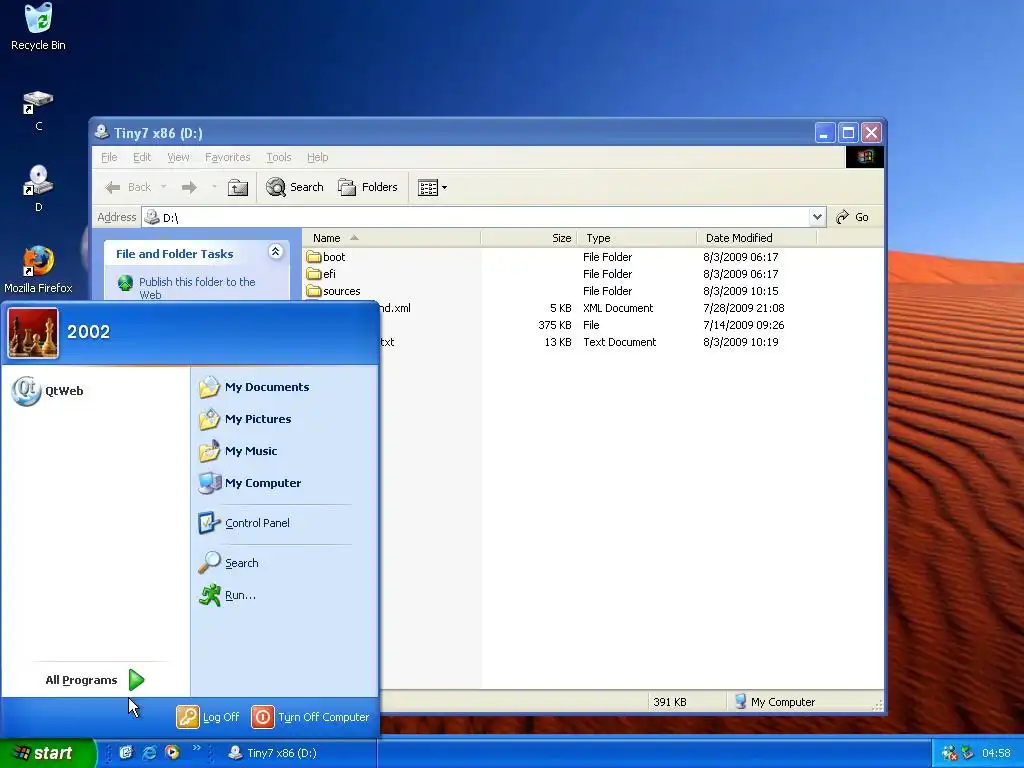Click the Search toolbar button

point(295,187)
